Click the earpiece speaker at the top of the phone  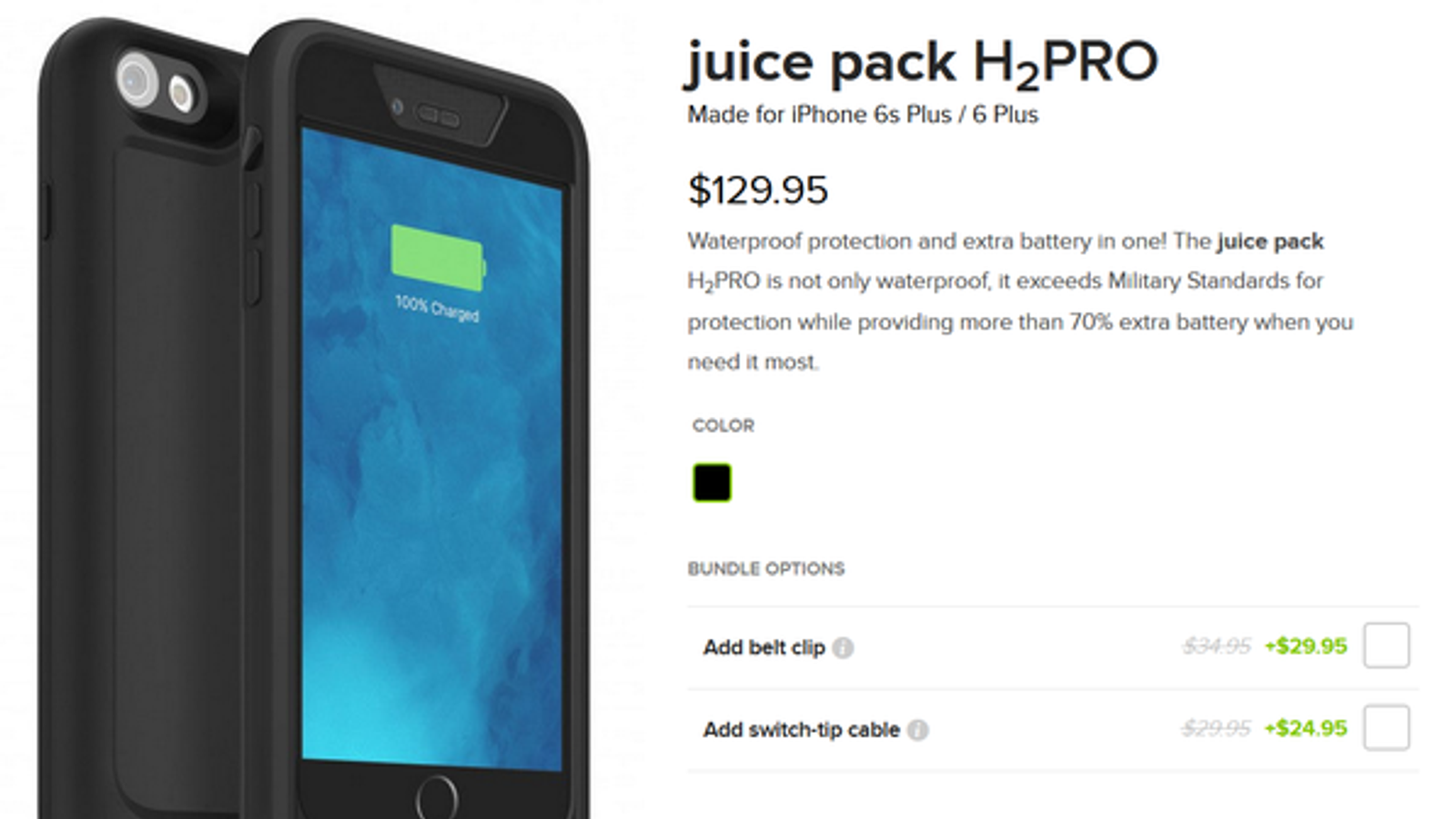[x=438, y=116]
